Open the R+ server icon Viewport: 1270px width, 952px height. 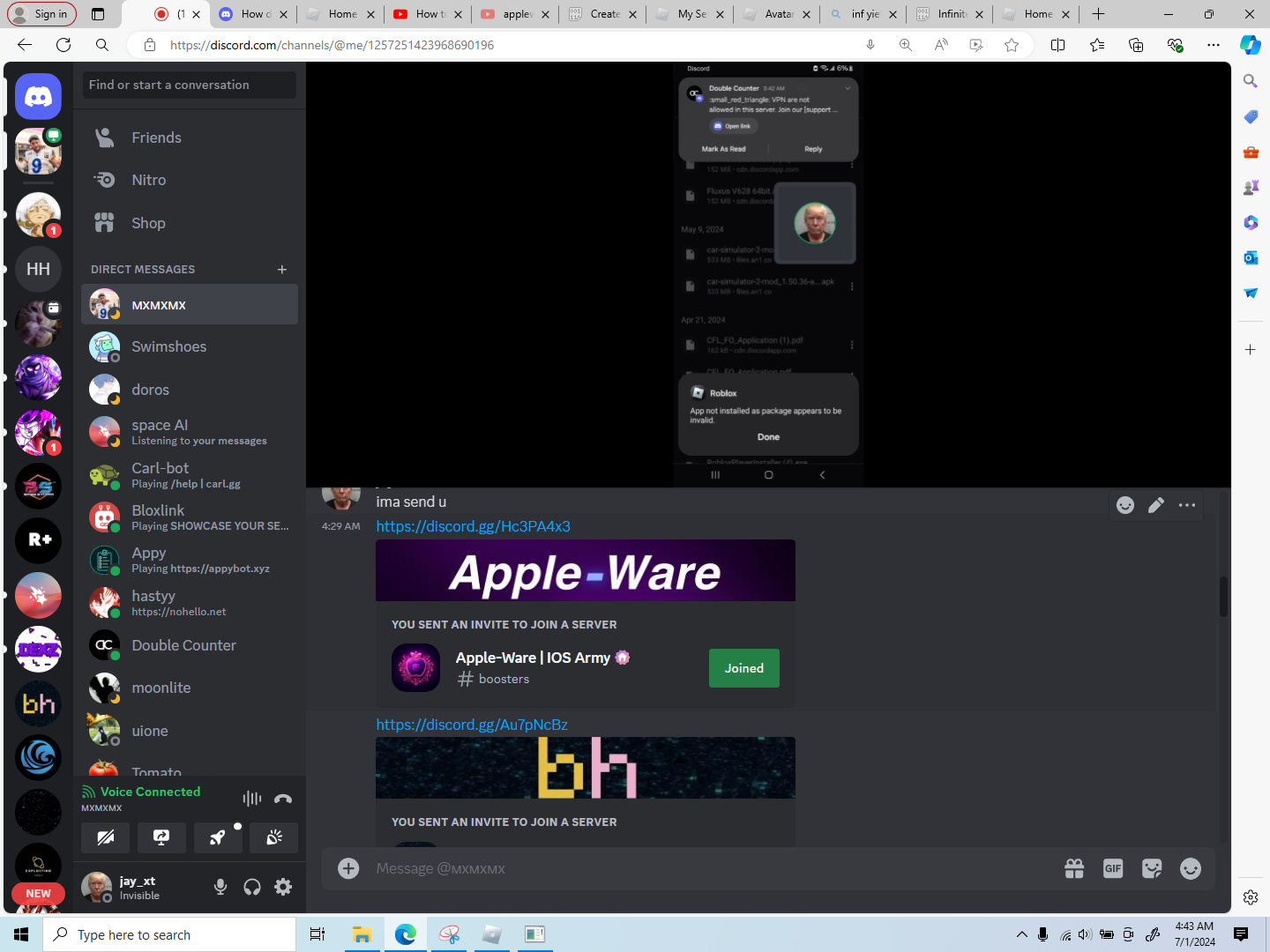click(x=38, y=539)
